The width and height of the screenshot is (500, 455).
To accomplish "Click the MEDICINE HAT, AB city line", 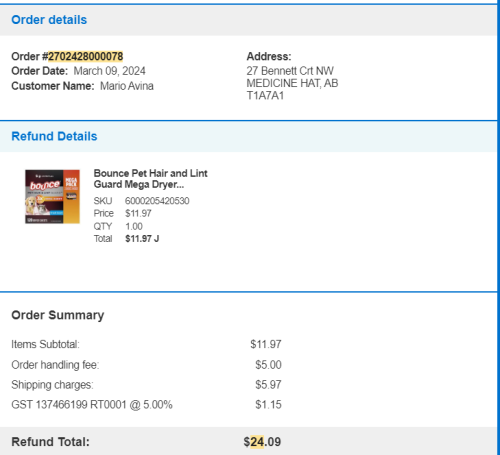I will pos(292,83).
